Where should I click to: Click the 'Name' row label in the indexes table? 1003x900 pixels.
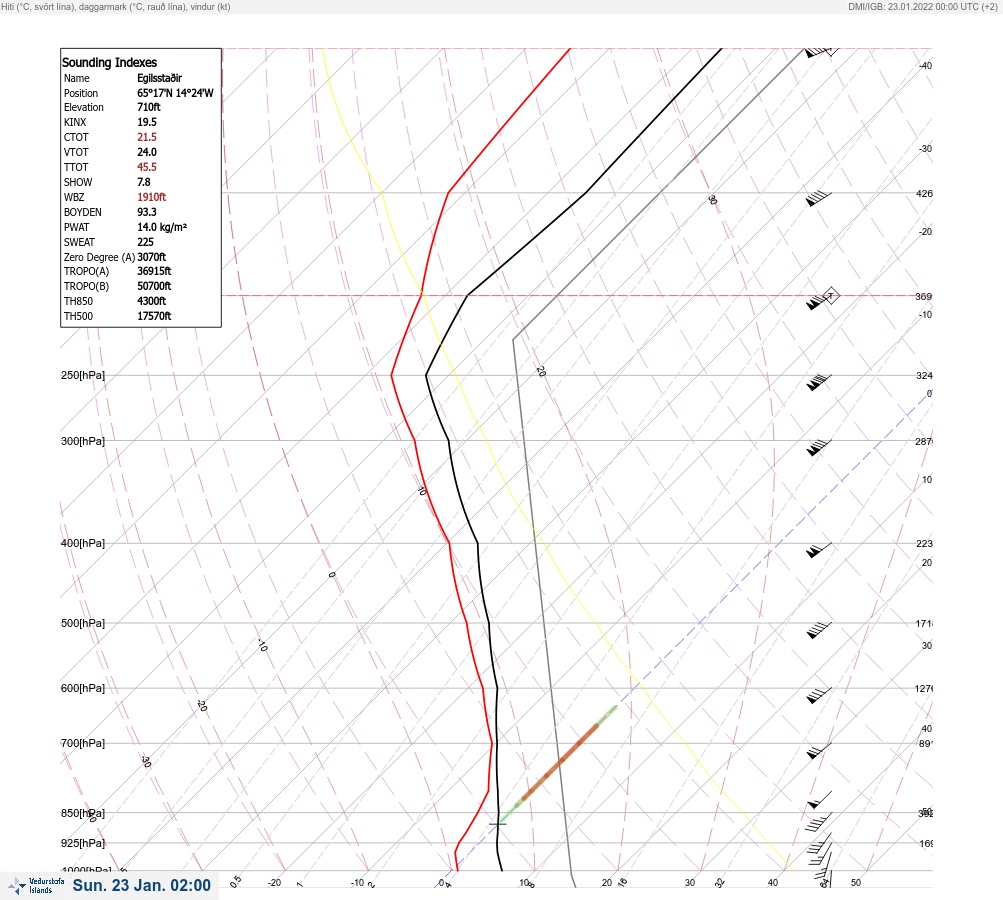pyautogui.click(x=77, y=78)
